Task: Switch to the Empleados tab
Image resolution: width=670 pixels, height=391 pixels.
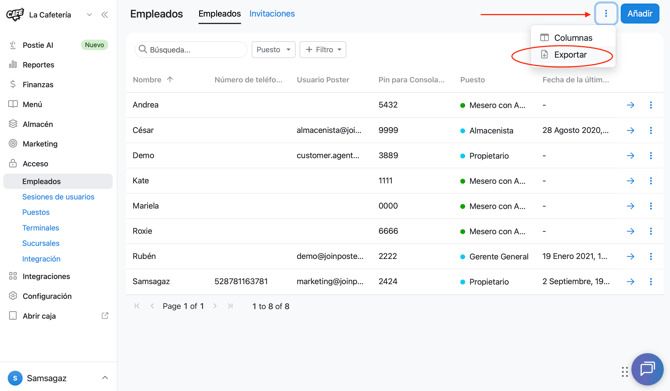Action: point(219,14)
